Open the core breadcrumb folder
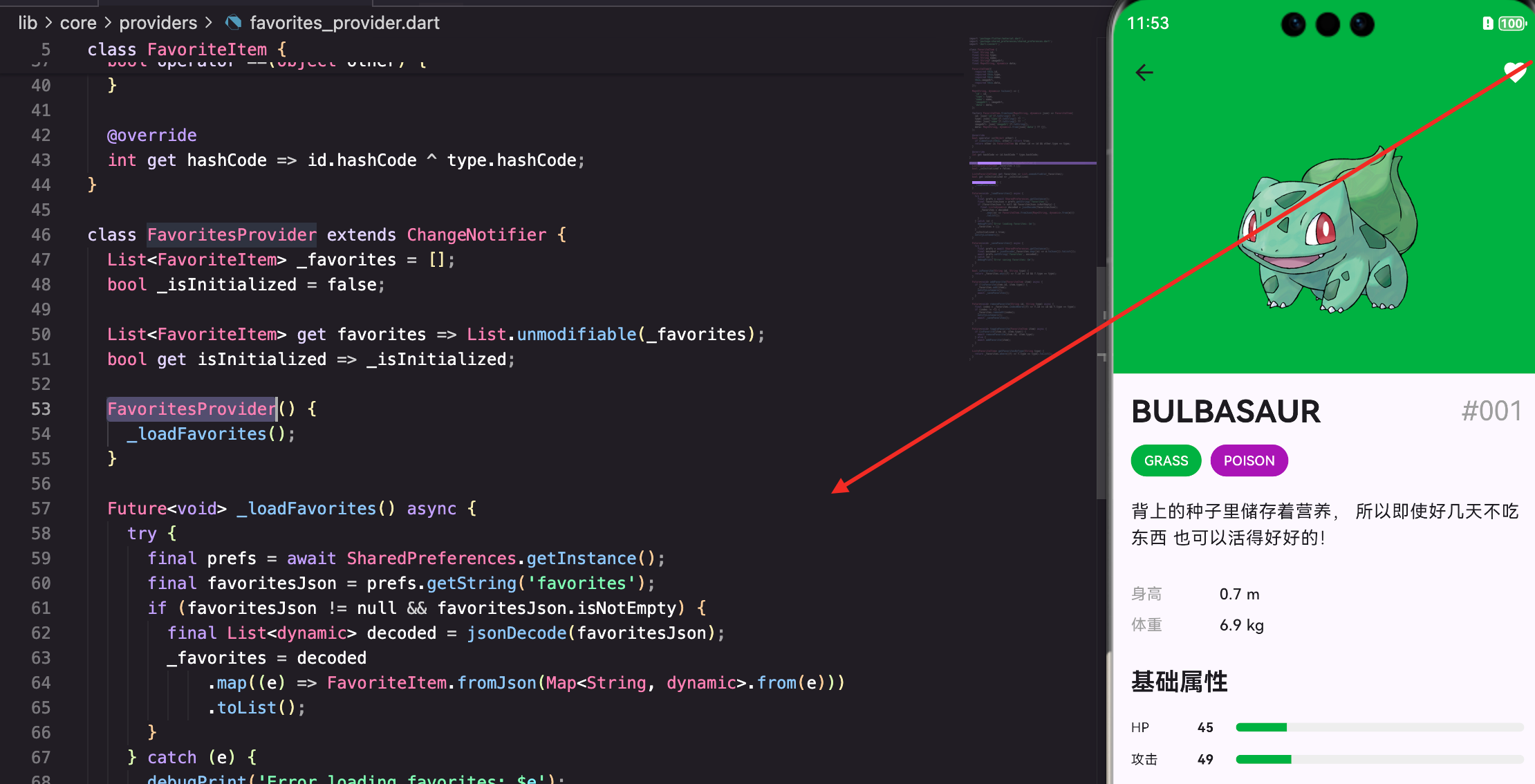 (x=78, y=23)
